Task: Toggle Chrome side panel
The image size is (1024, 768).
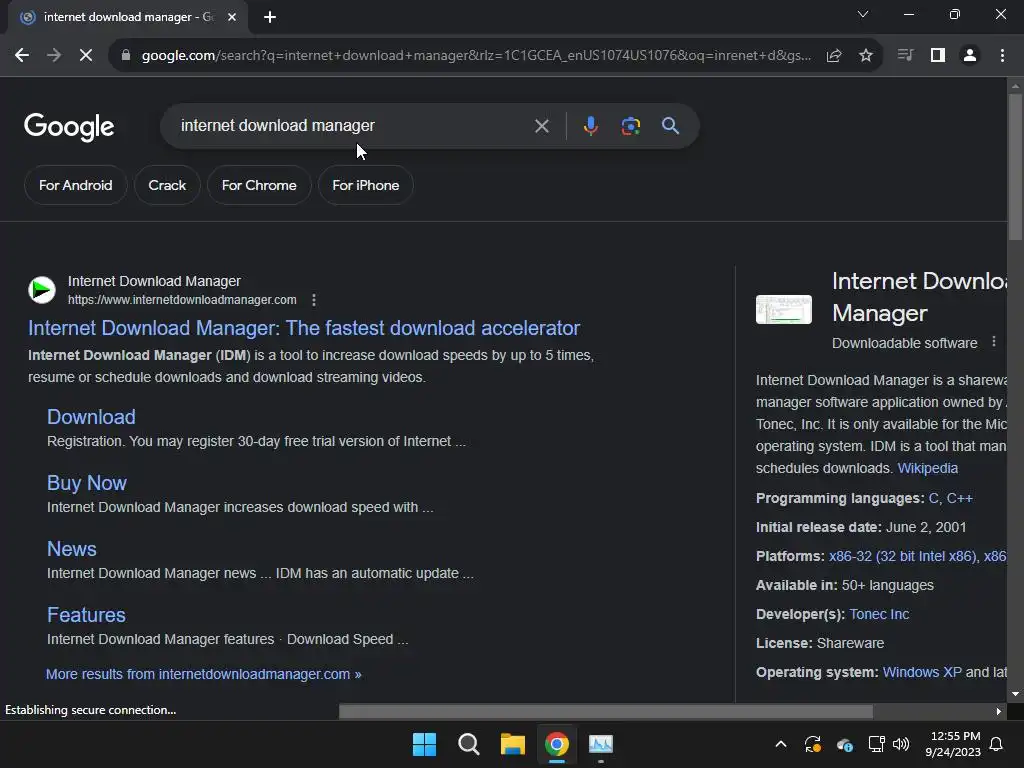Action: (938, 56)
